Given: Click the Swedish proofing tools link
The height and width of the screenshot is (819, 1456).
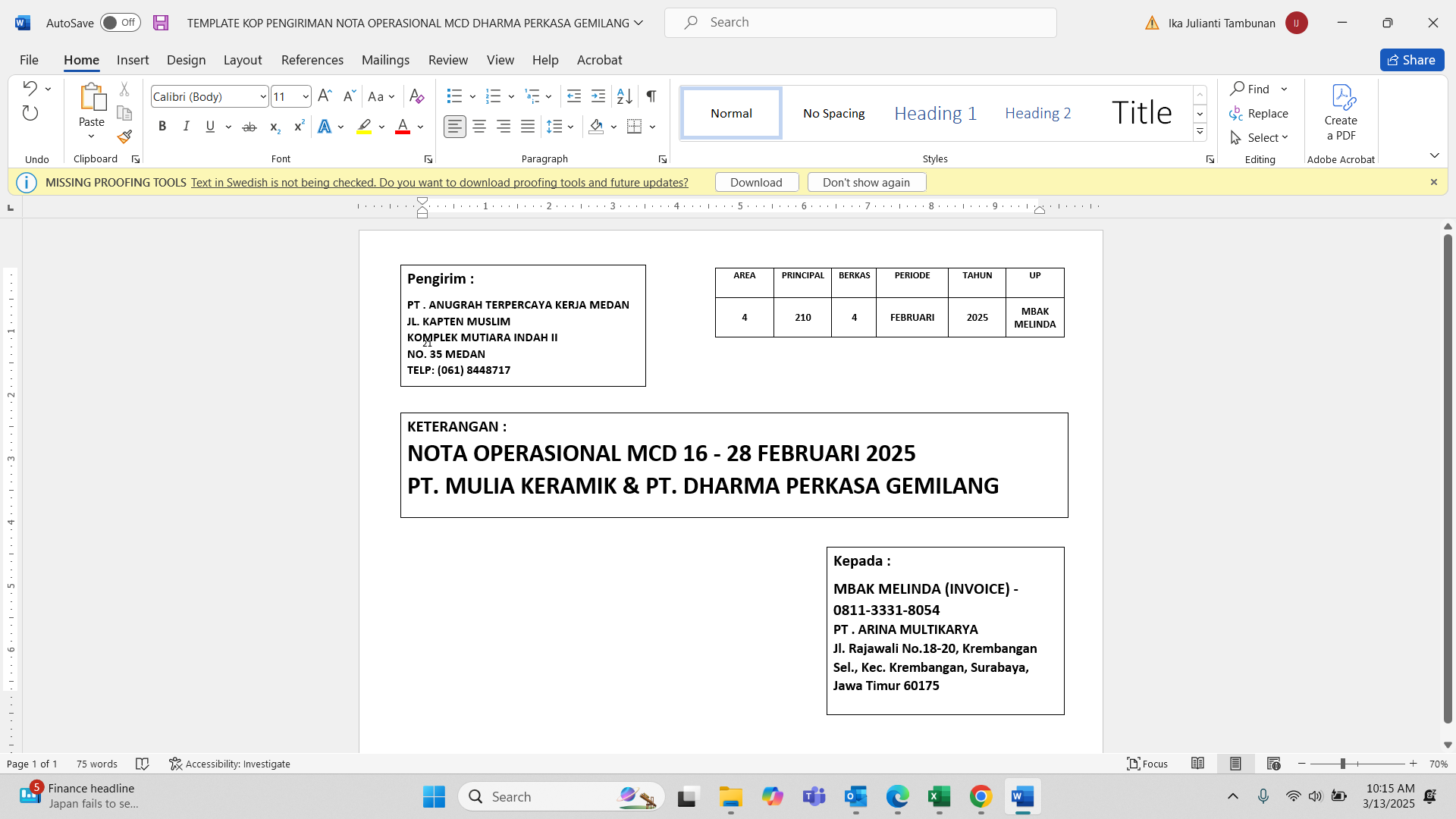Looking at the screenshot, I should coord(440,182).
